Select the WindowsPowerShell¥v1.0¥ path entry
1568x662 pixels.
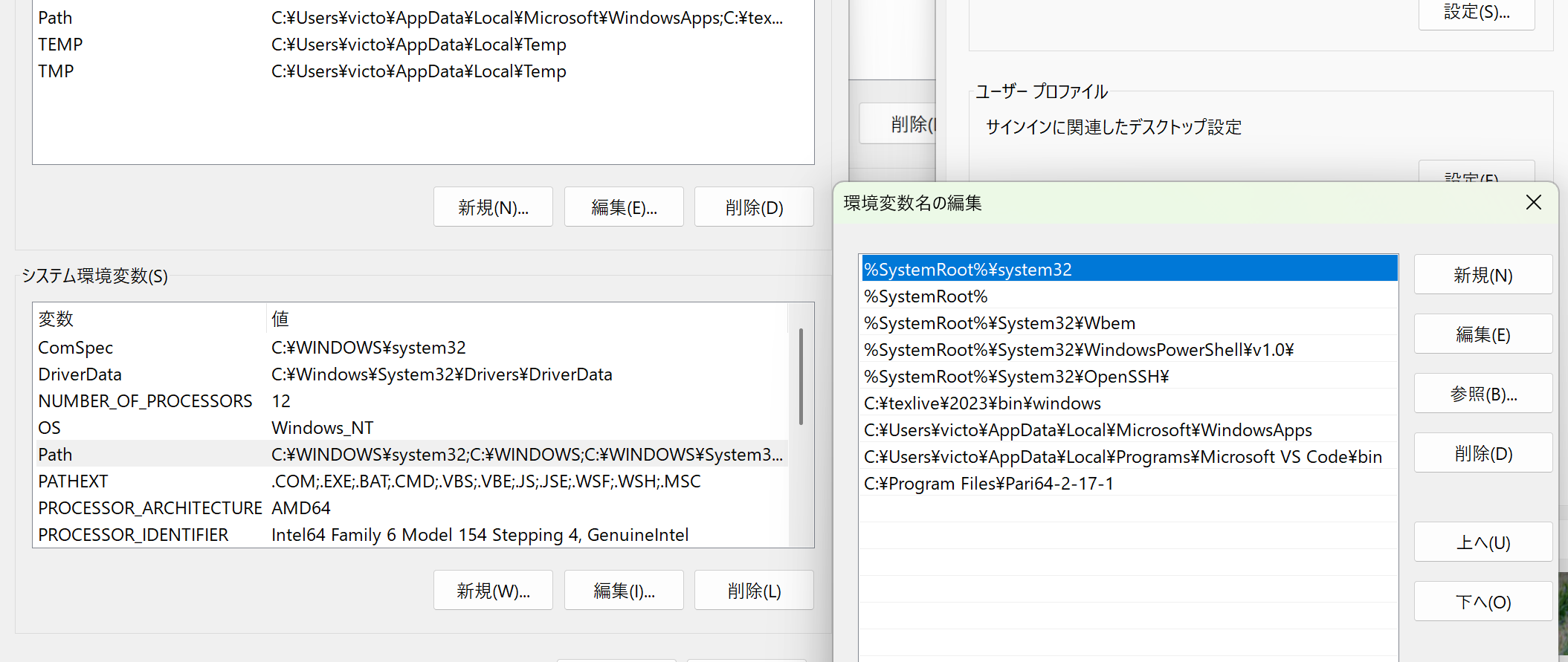[x=1129, y=349]
